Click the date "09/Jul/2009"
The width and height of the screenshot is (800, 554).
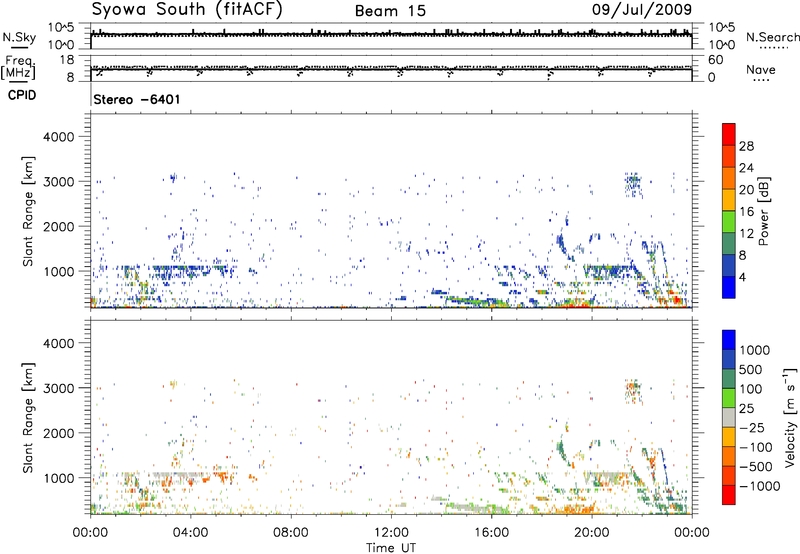(642, 9)
